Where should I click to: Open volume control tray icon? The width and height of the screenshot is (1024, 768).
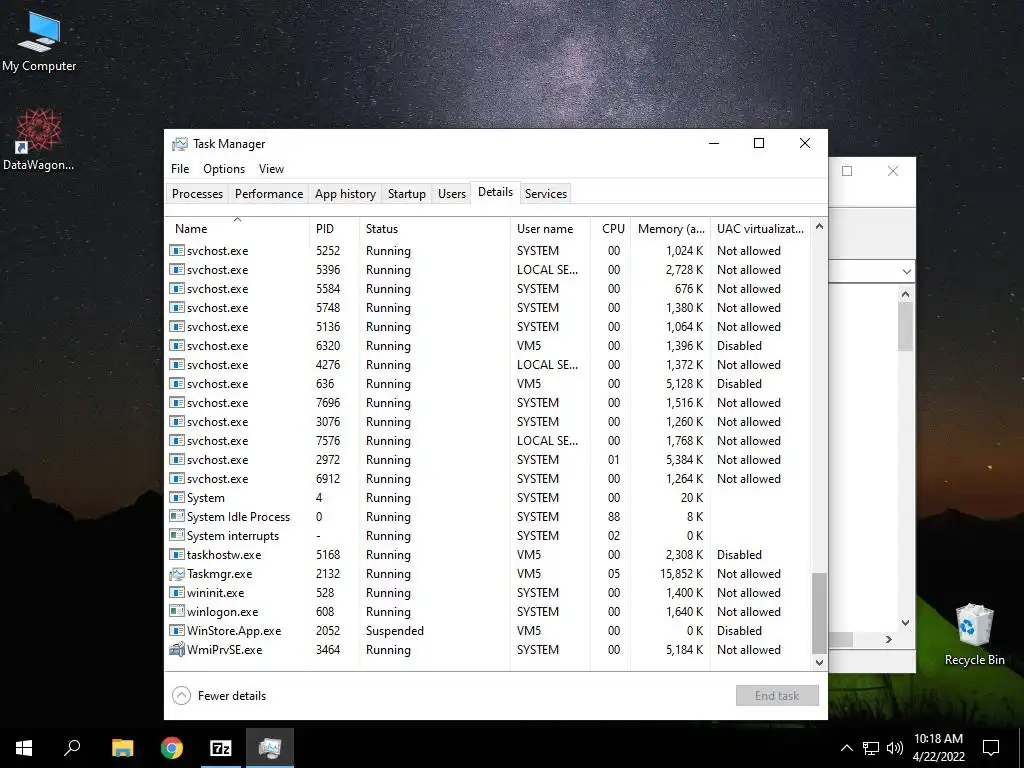coord(895,748)
